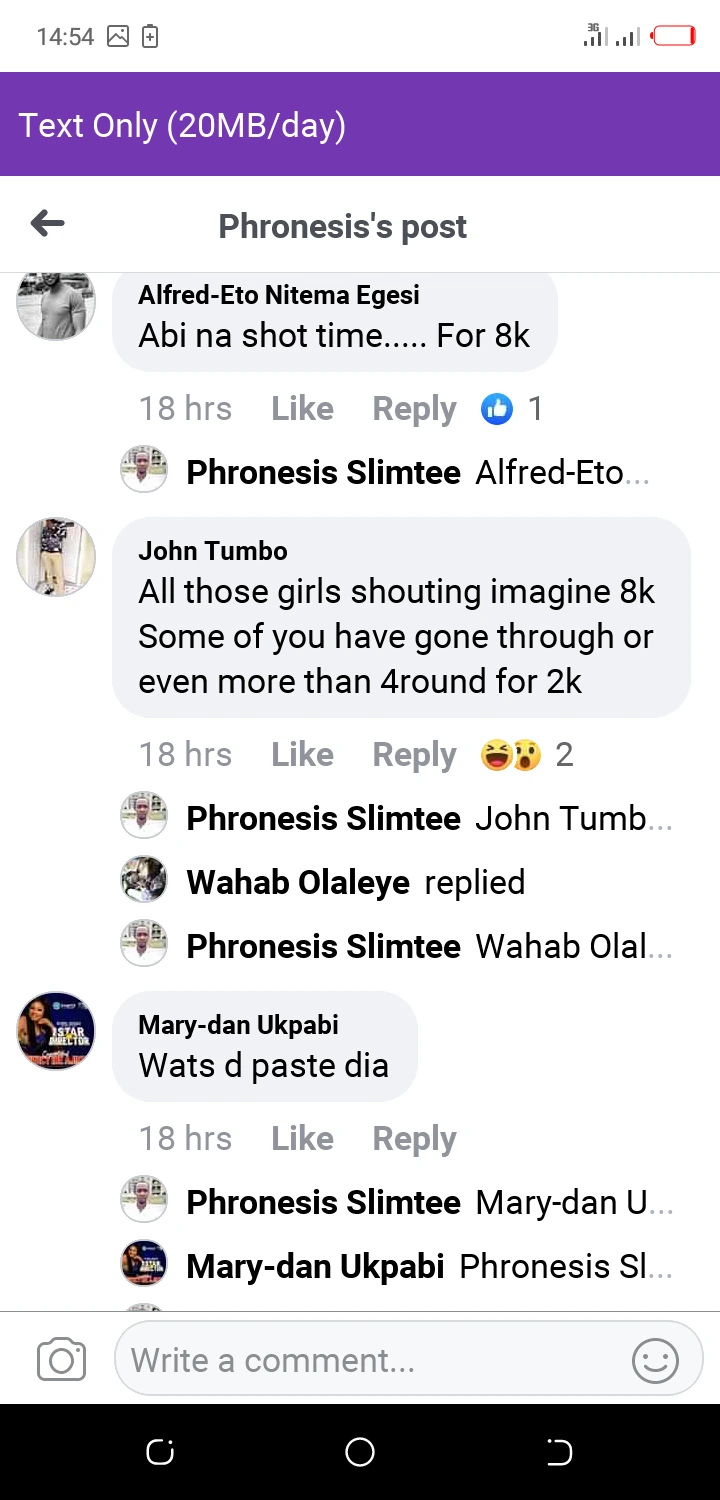This screenshot has height=1500, width=720.
Task: Open John Tumbo's profile picture
Action: pyautogui.click(x=56, y=557)
